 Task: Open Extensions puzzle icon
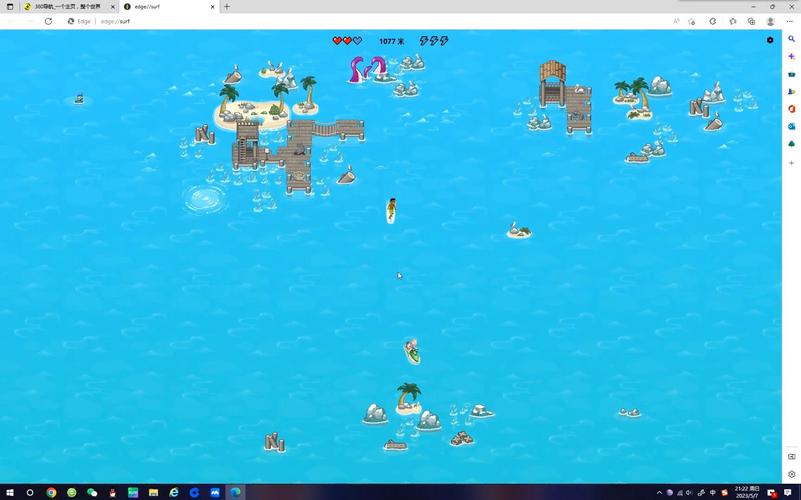point(733,21)
